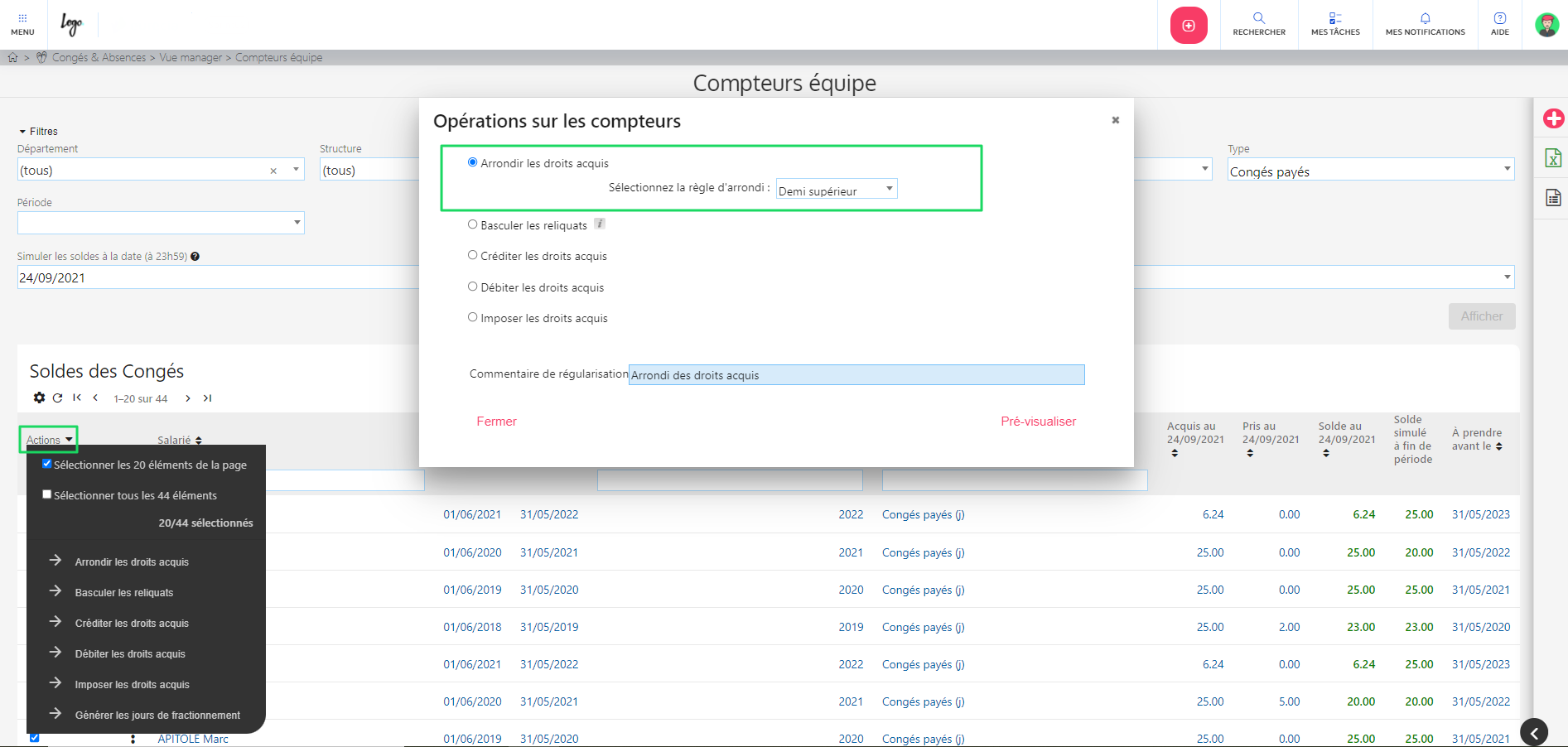
Task: Choose Imposer les droits acquis menu entry
Action: 132,684
